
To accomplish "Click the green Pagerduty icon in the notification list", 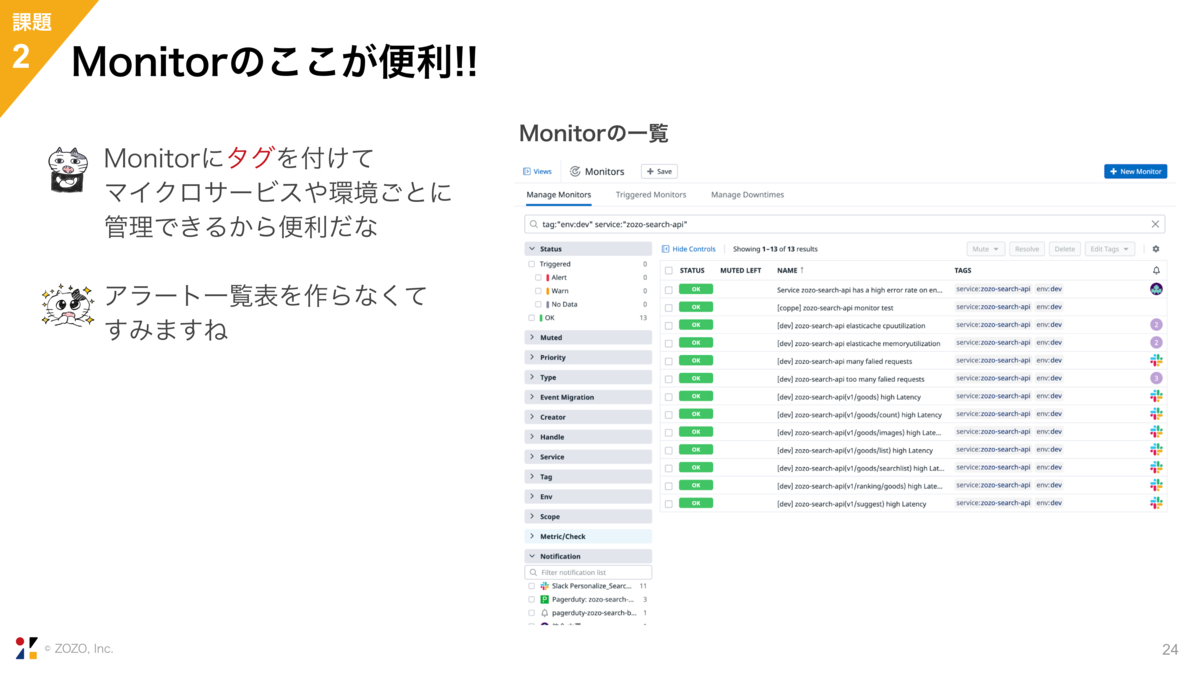I will (545, 599).
